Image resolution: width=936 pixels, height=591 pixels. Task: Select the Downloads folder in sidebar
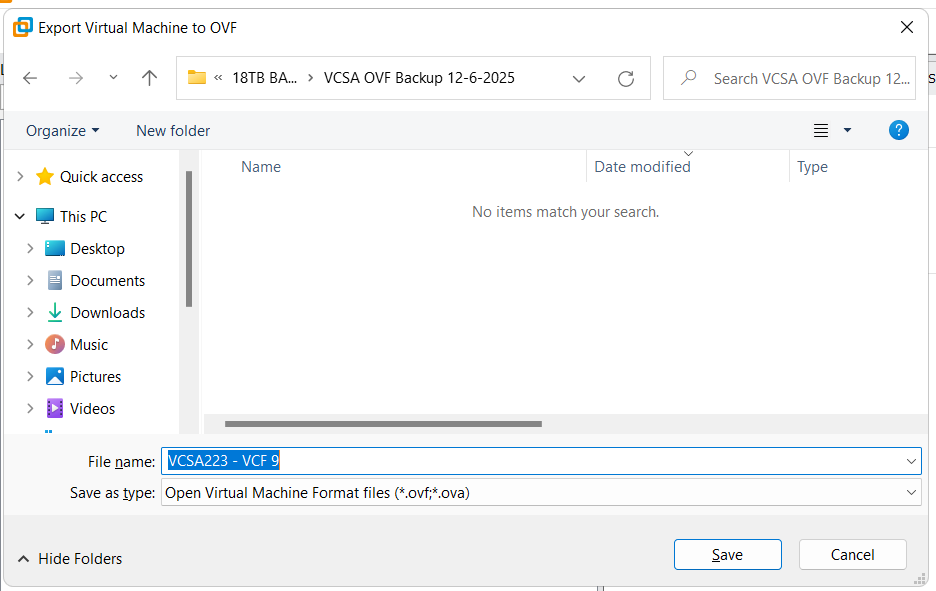(x=107, y=313)
